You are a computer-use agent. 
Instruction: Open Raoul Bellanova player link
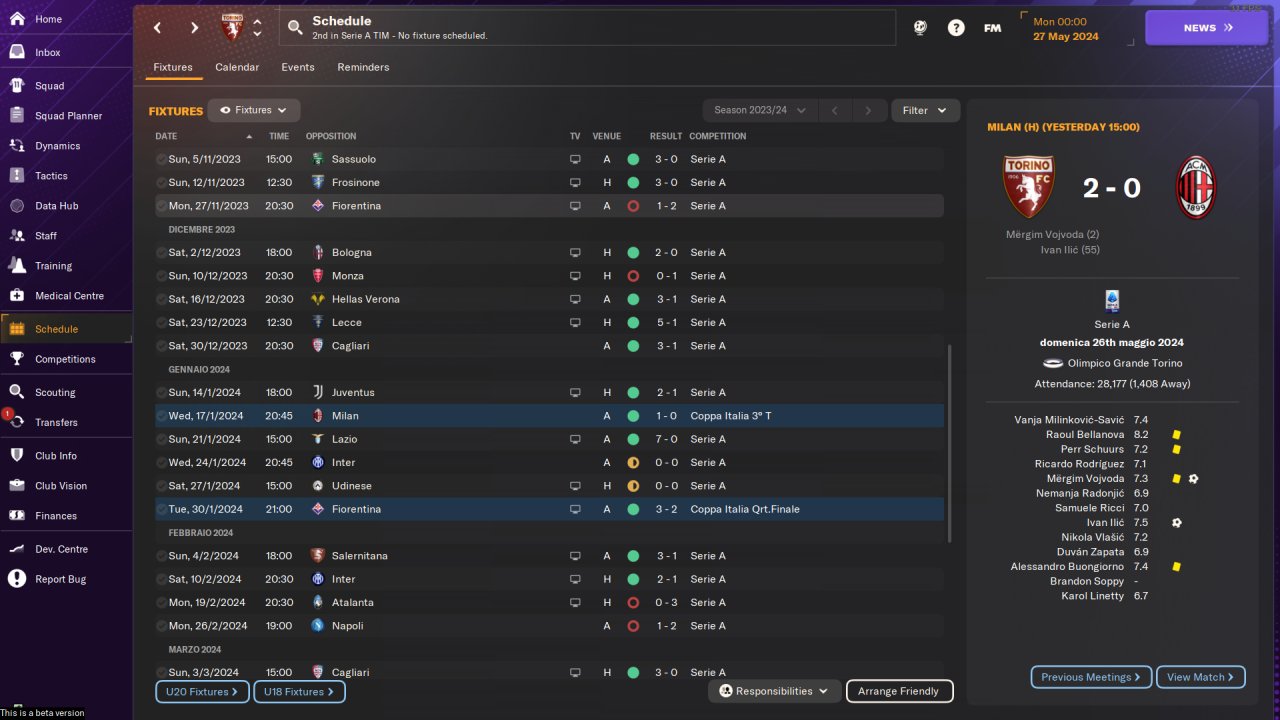(x=1085, y=435)
